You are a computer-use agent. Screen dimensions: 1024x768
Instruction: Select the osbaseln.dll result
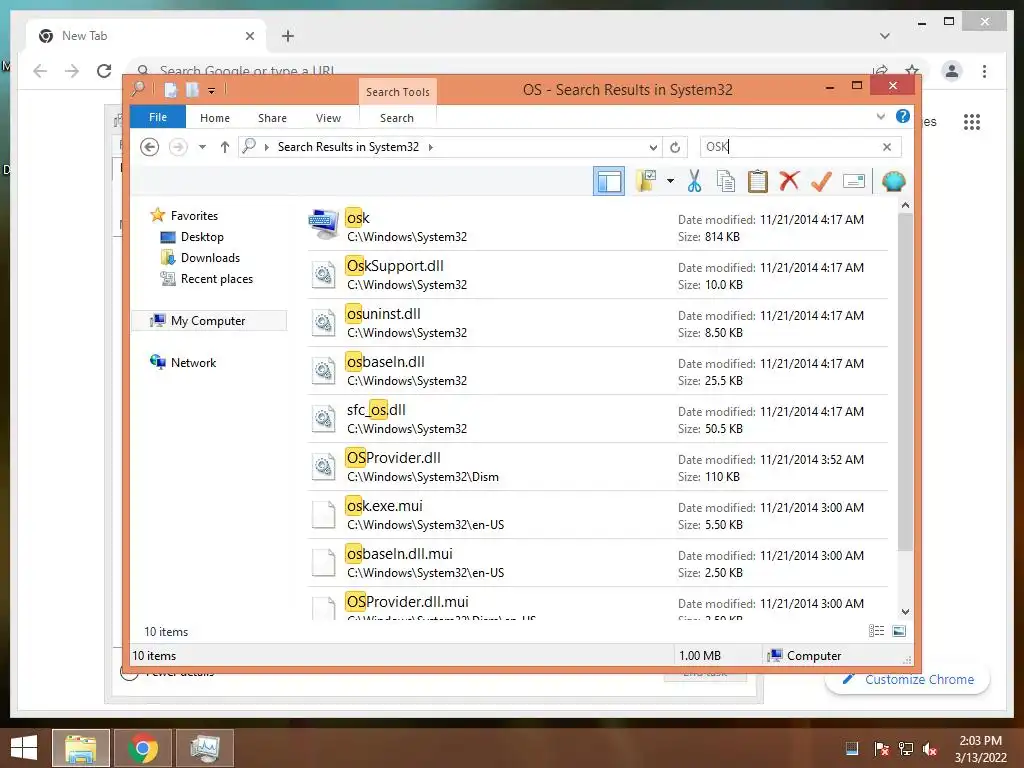point(598,371)
